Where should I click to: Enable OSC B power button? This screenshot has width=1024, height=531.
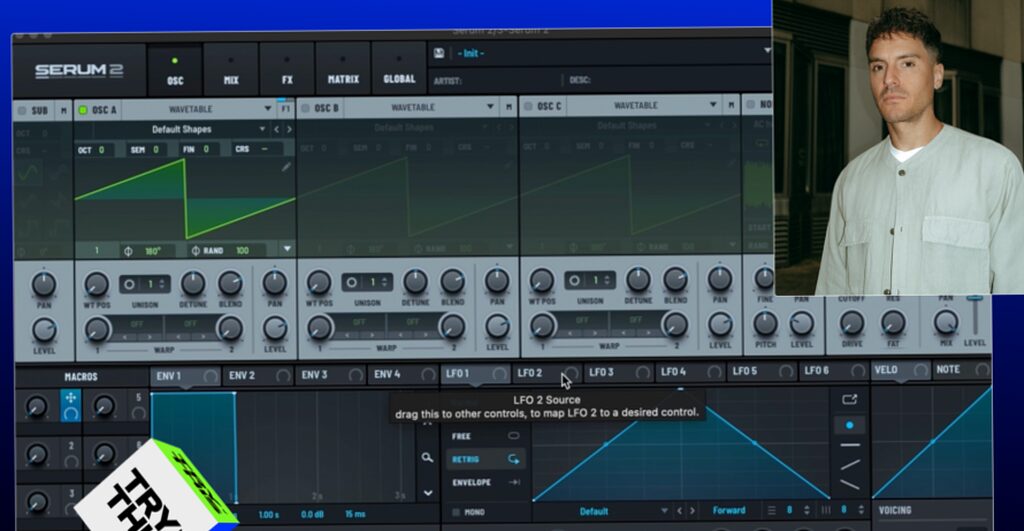tap(306, 108)
